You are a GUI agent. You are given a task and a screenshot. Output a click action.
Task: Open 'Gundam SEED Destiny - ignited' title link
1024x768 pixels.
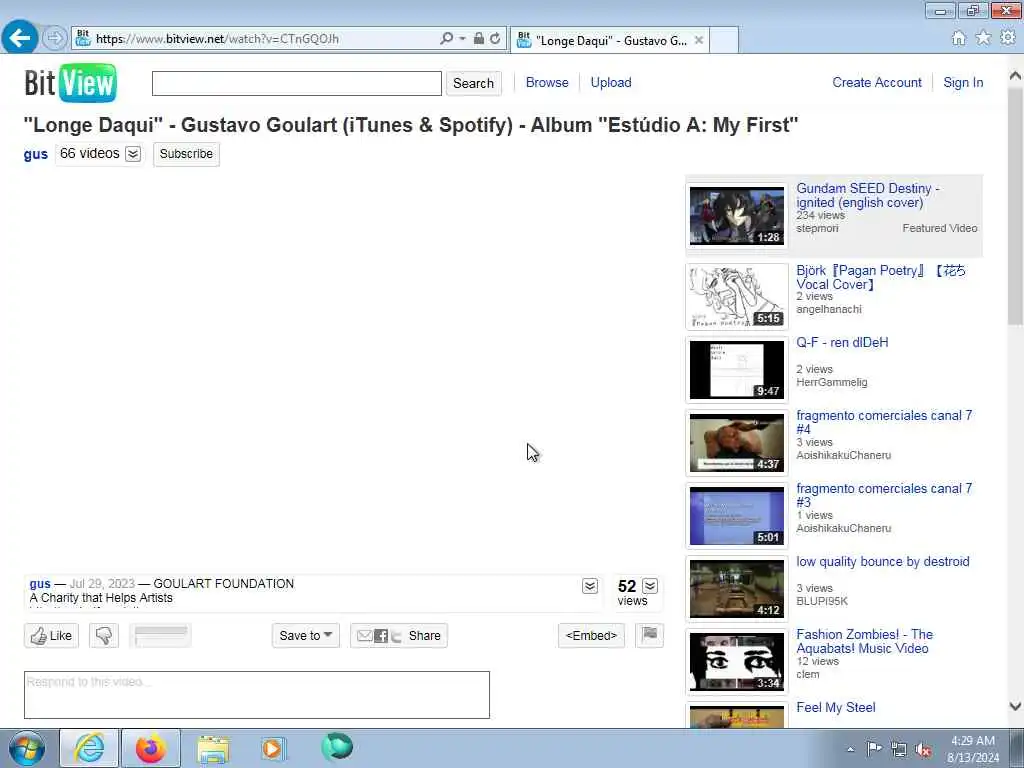click(867, 195)
